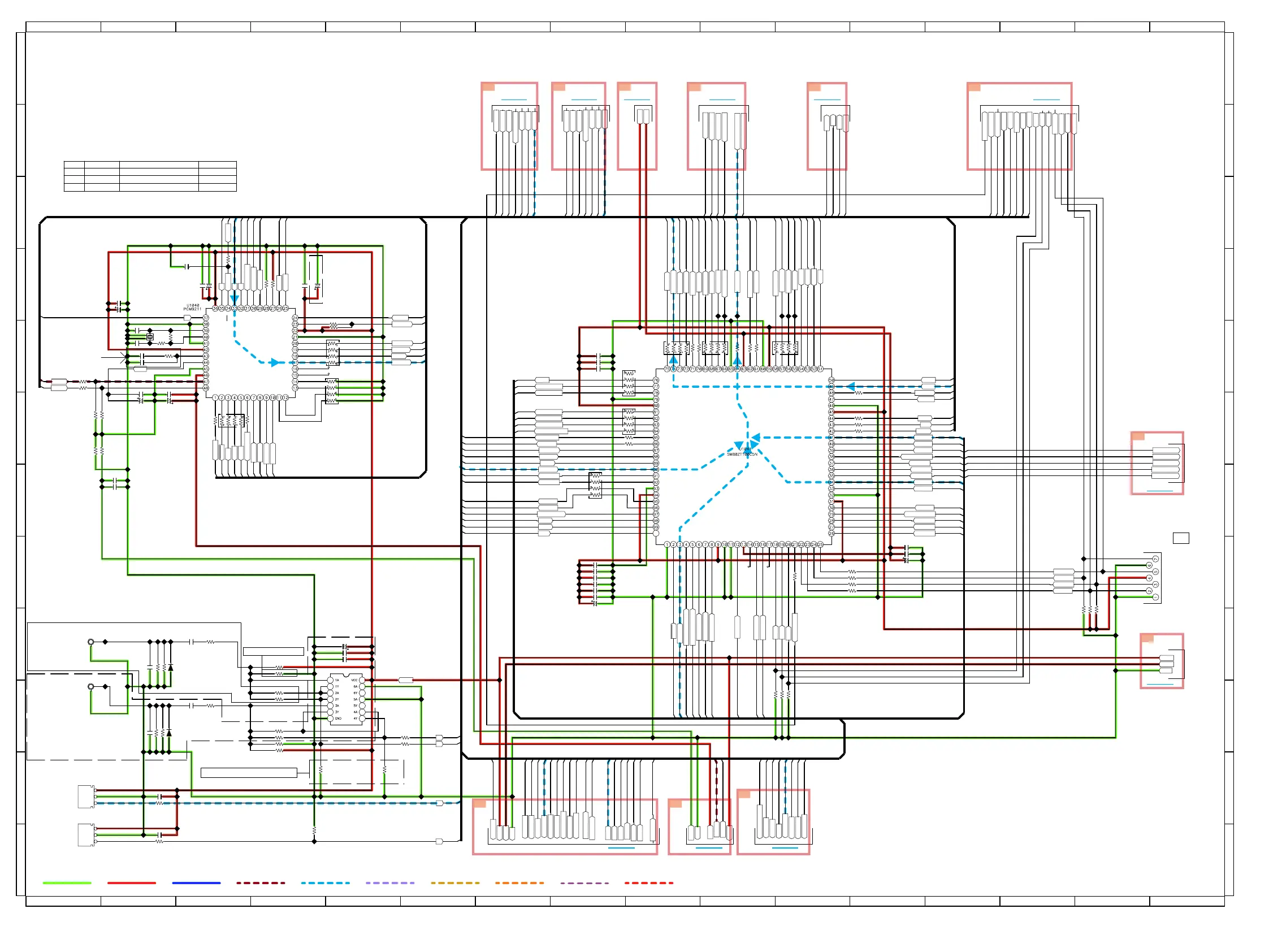Click the solid green line in the legend
This screenshot has height=952, width=1282.
pyautogui.click(x=67, y=884)
